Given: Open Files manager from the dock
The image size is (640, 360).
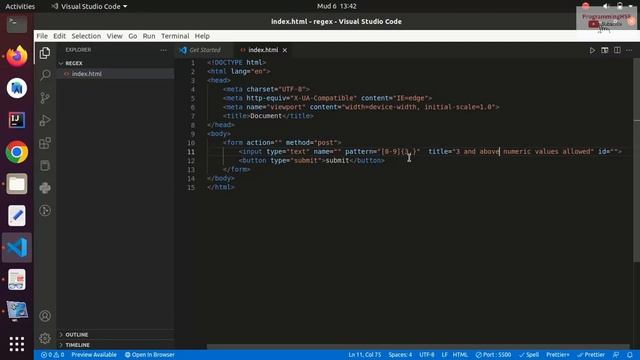Looking at the screenshot, I should [x=17, y=184].
